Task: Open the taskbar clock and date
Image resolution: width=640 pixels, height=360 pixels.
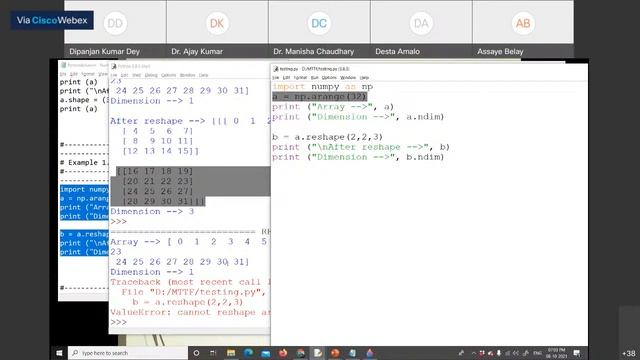Action: pyautogui.click(x=557, y=353)
